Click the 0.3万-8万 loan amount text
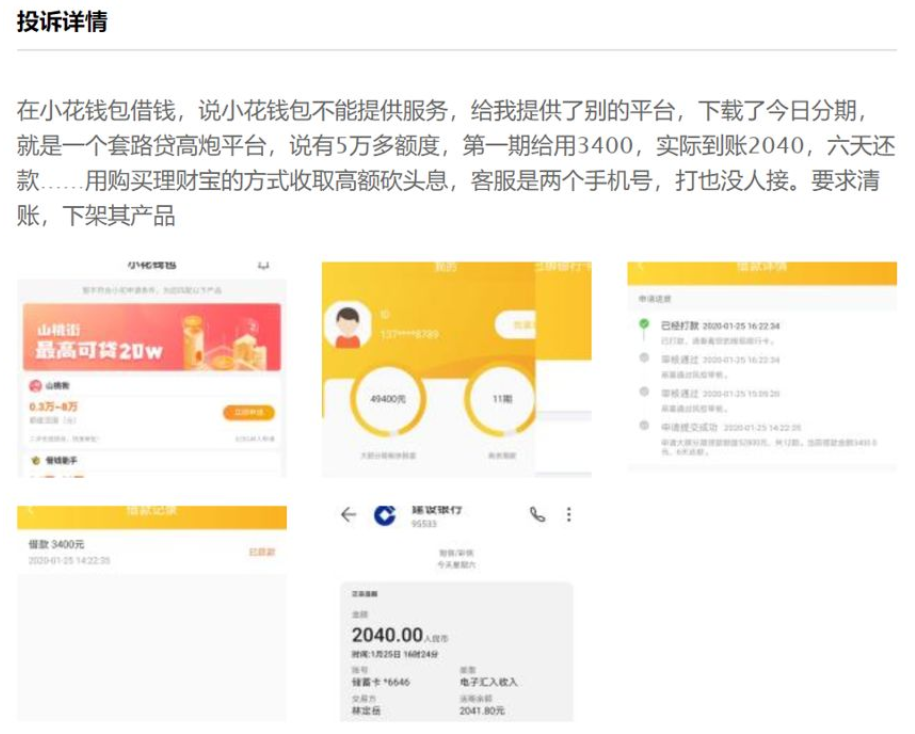The width and height of the screenshot is (915, 734). click(53, 406)
